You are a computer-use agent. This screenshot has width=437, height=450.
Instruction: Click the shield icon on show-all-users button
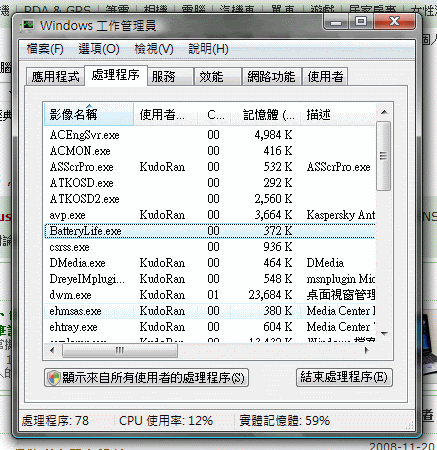click(x=53, y=378)
